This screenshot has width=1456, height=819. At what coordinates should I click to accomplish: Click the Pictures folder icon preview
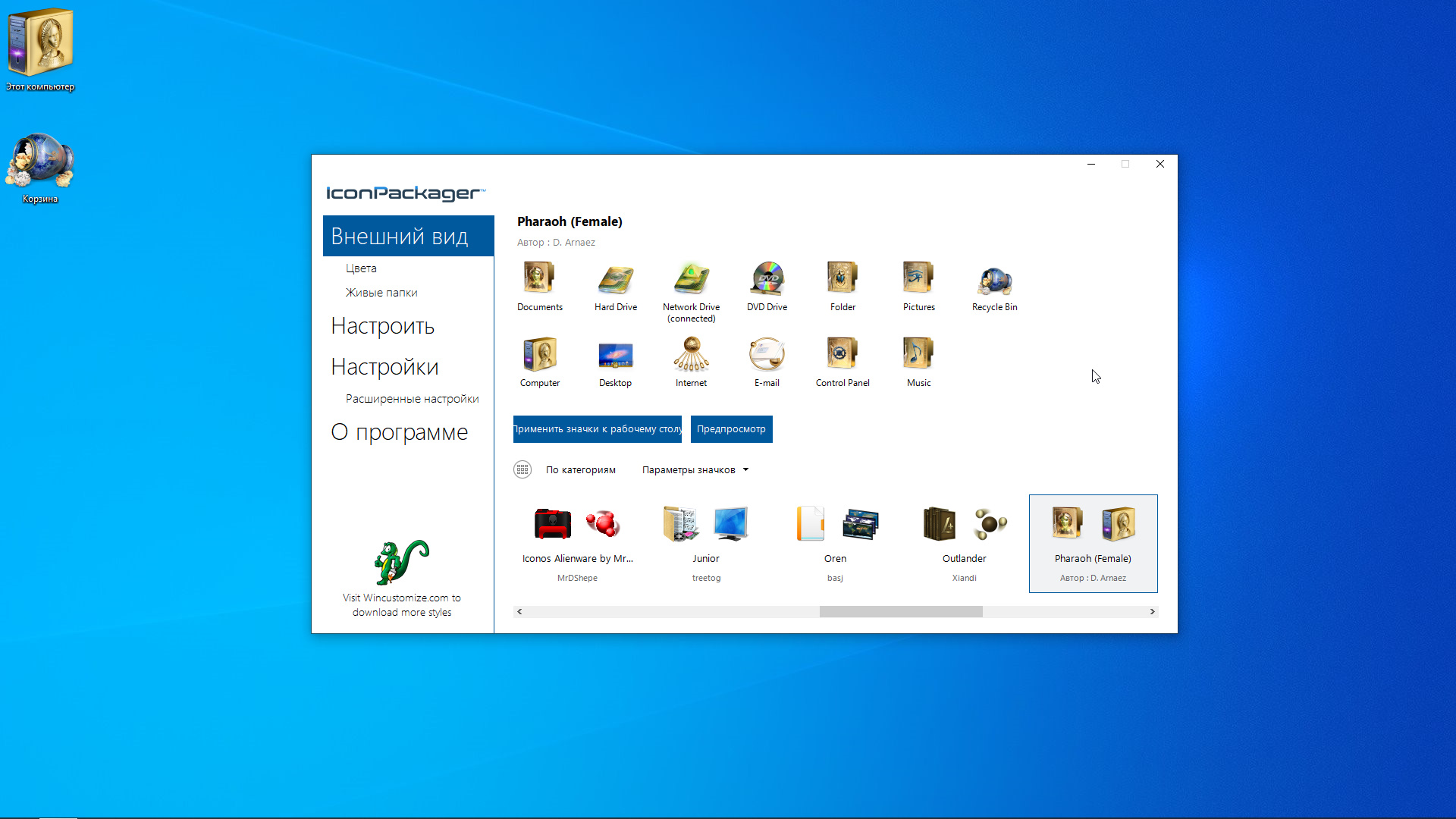tap(918, 279)
